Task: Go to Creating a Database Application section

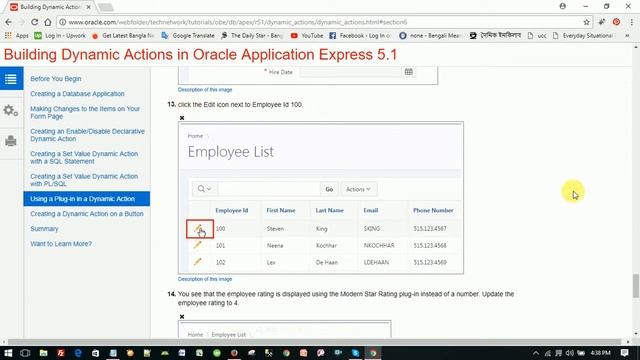Action: click(x=77, y=94)
